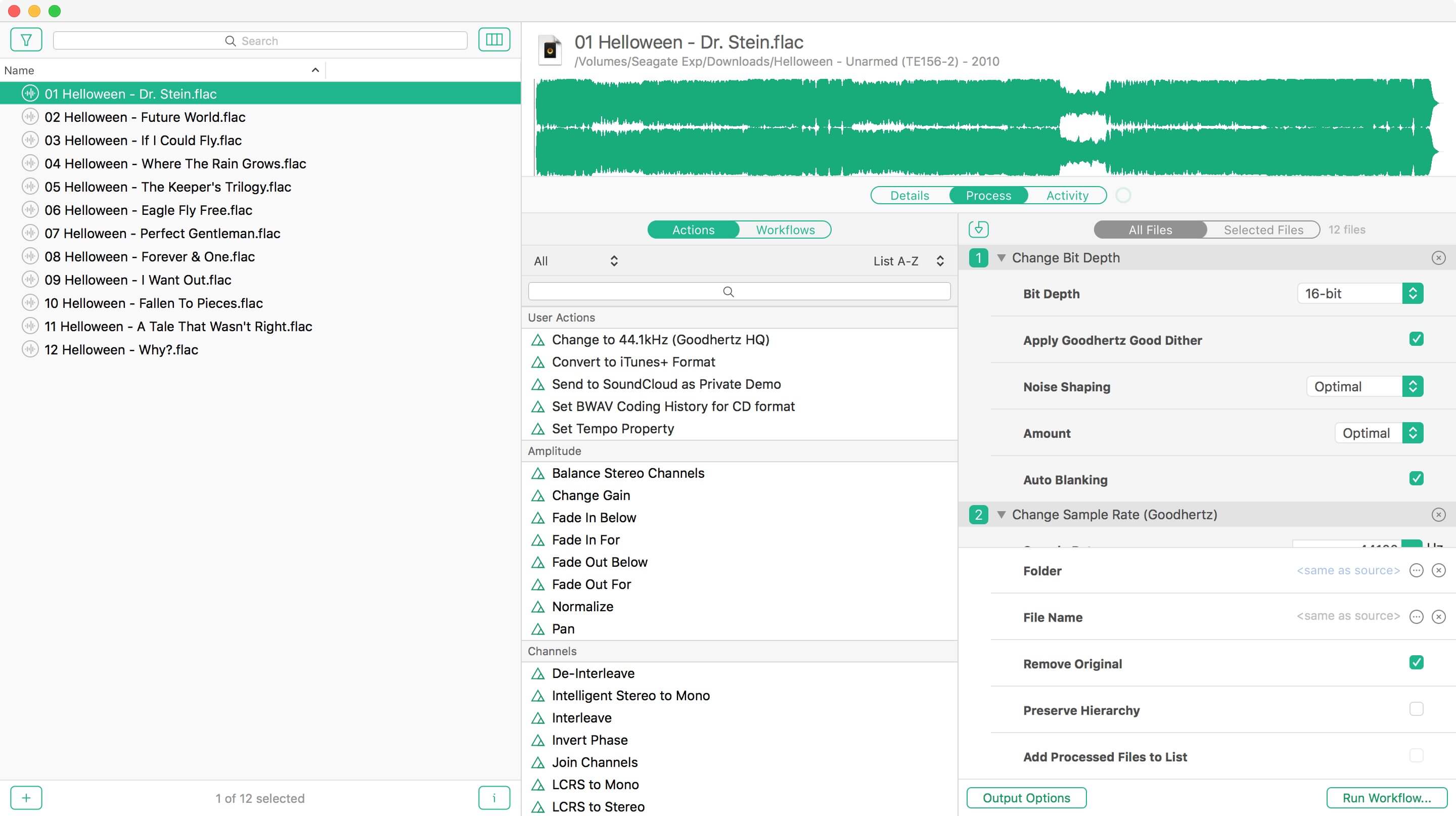Click the search magnifier in the file list
This screenshot has width=1456, height=816.
point(230,40)
